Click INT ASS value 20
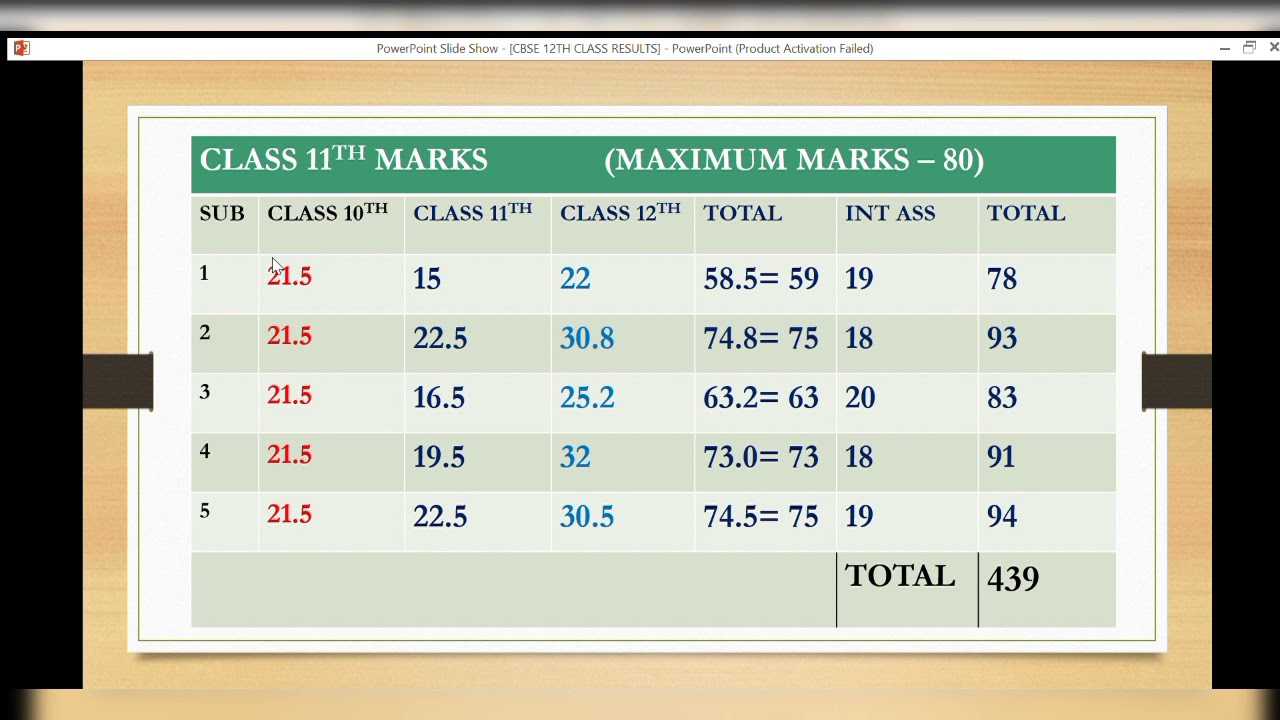1280x720 pixels. click(x=860, y=398)
